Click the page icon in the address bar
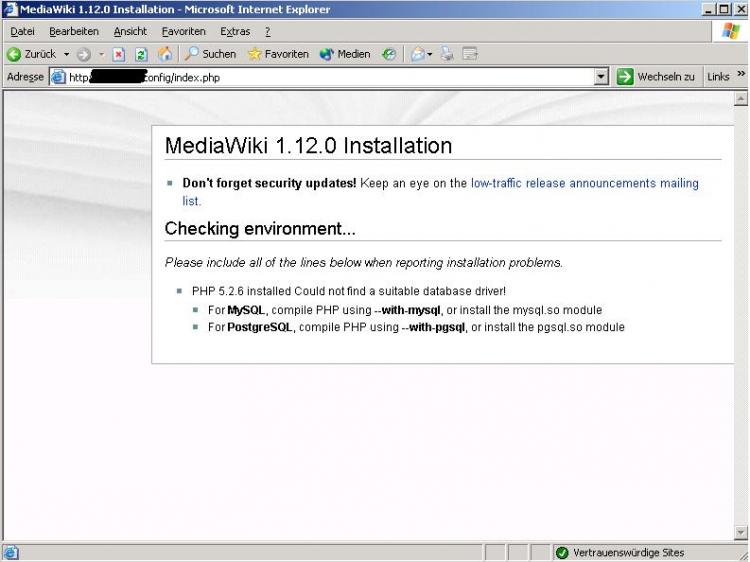750x562 pixels. coord(58,77)
